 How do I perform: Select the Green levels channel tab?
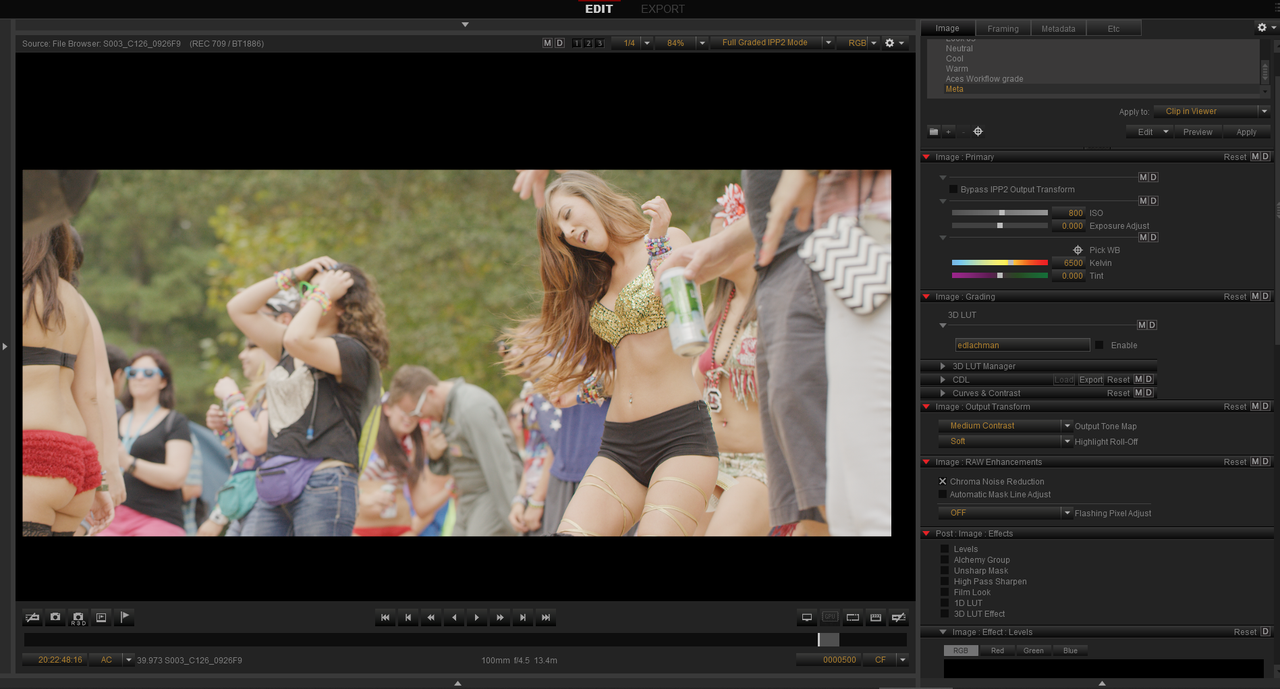click(1033, 650)
